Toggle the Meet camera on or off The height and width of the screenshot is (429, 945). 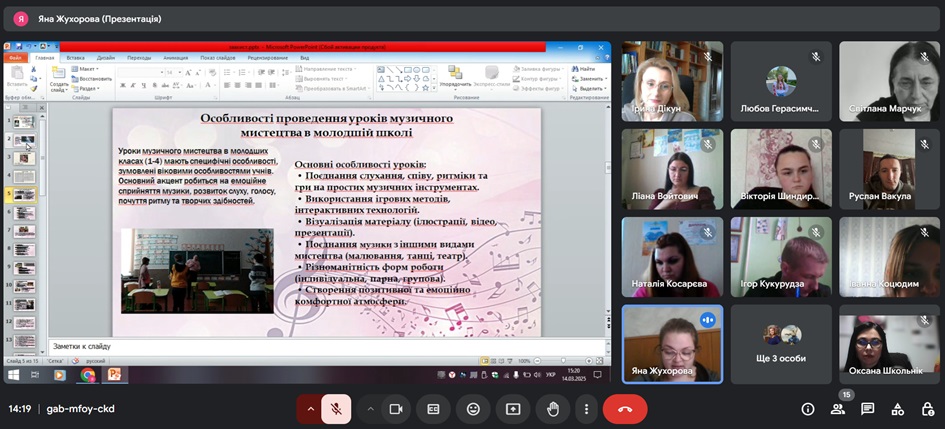(x=396, y=409)
